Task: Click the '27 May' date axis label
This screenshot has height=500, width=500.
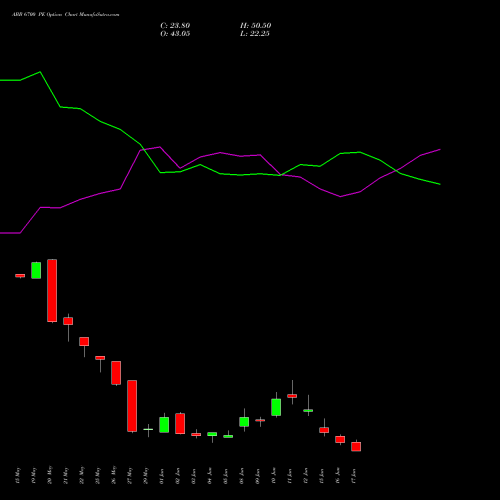Action: (x=130, y=475)
